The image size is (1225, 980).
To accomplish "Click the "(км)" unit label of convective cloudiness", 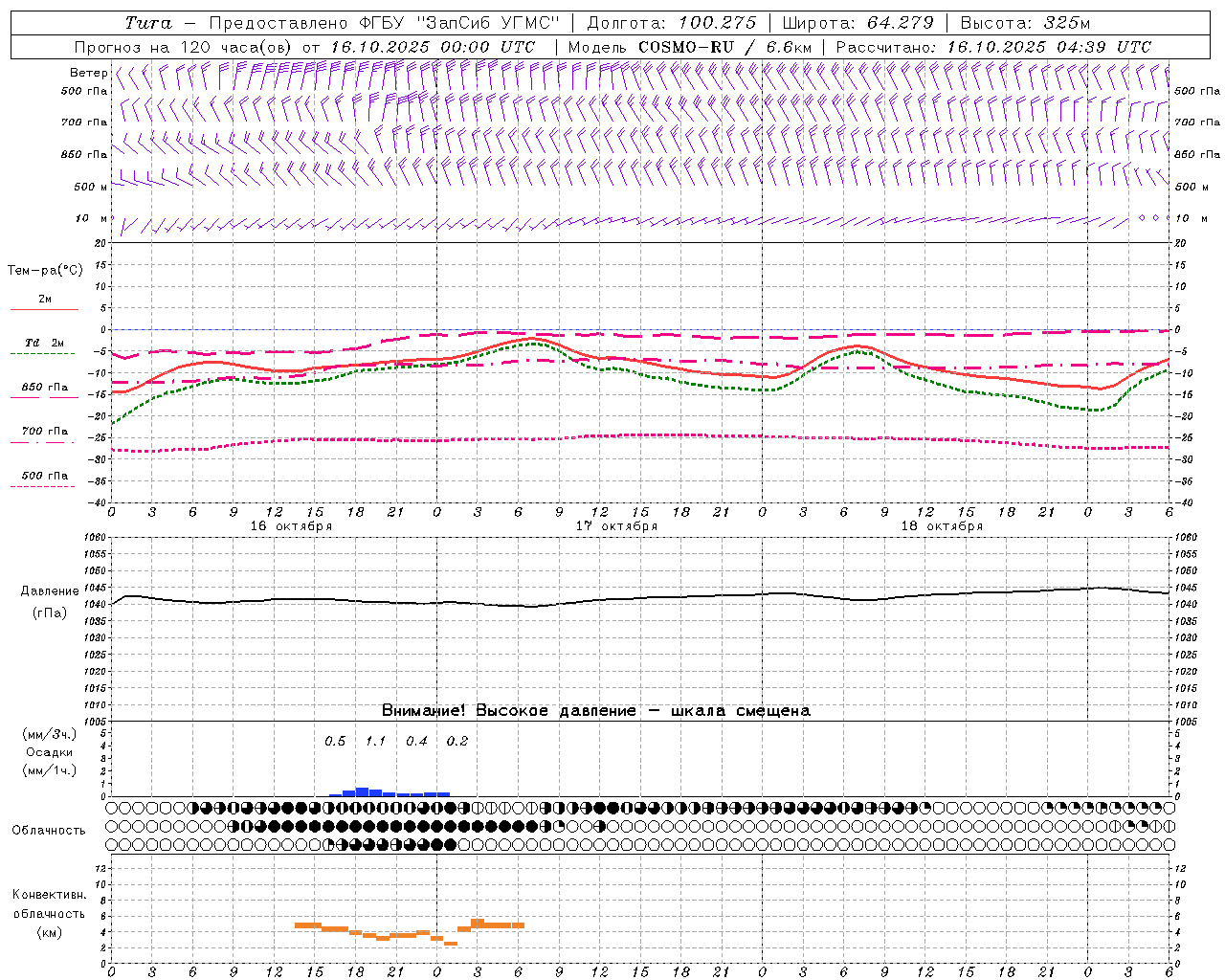I will tap(49, 932).
